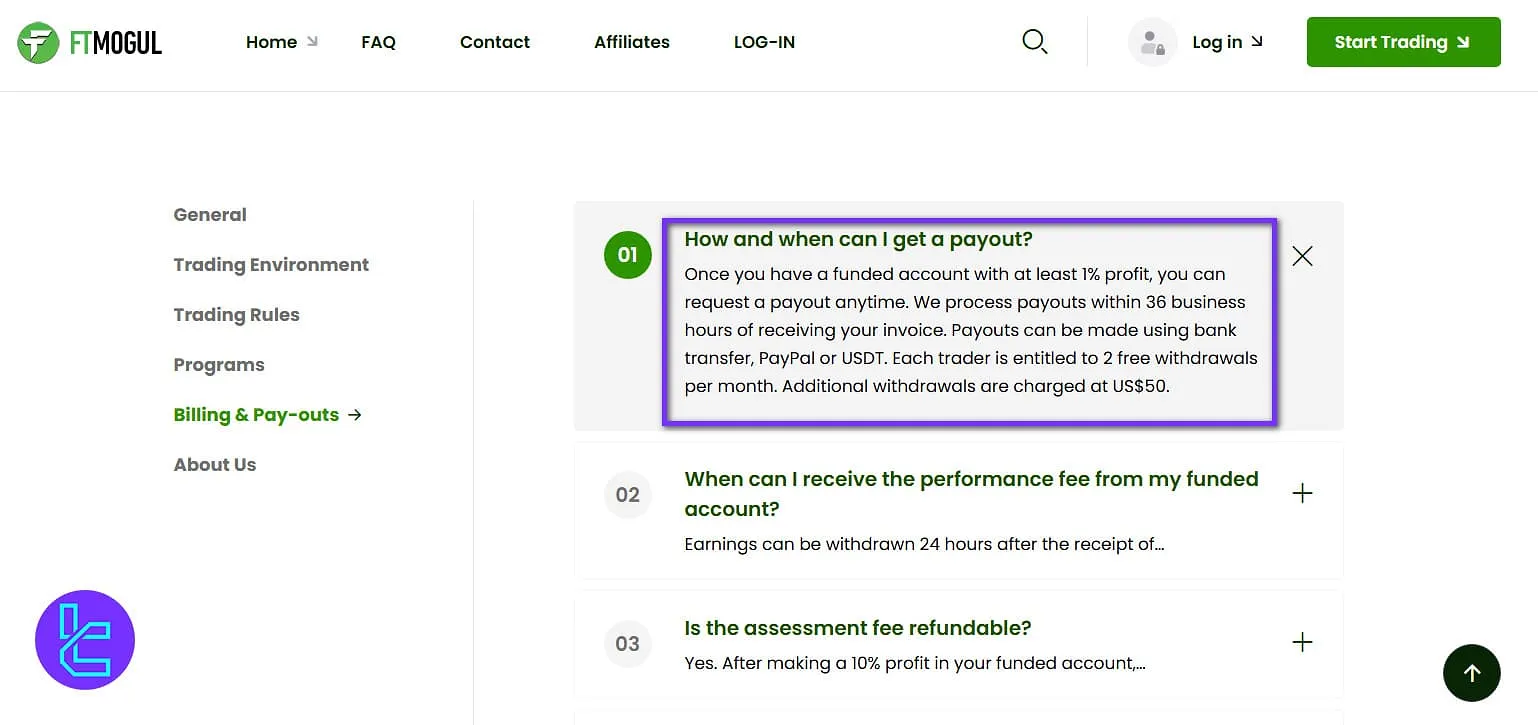Go to the Affiliates page

click(x=631, y=42)
